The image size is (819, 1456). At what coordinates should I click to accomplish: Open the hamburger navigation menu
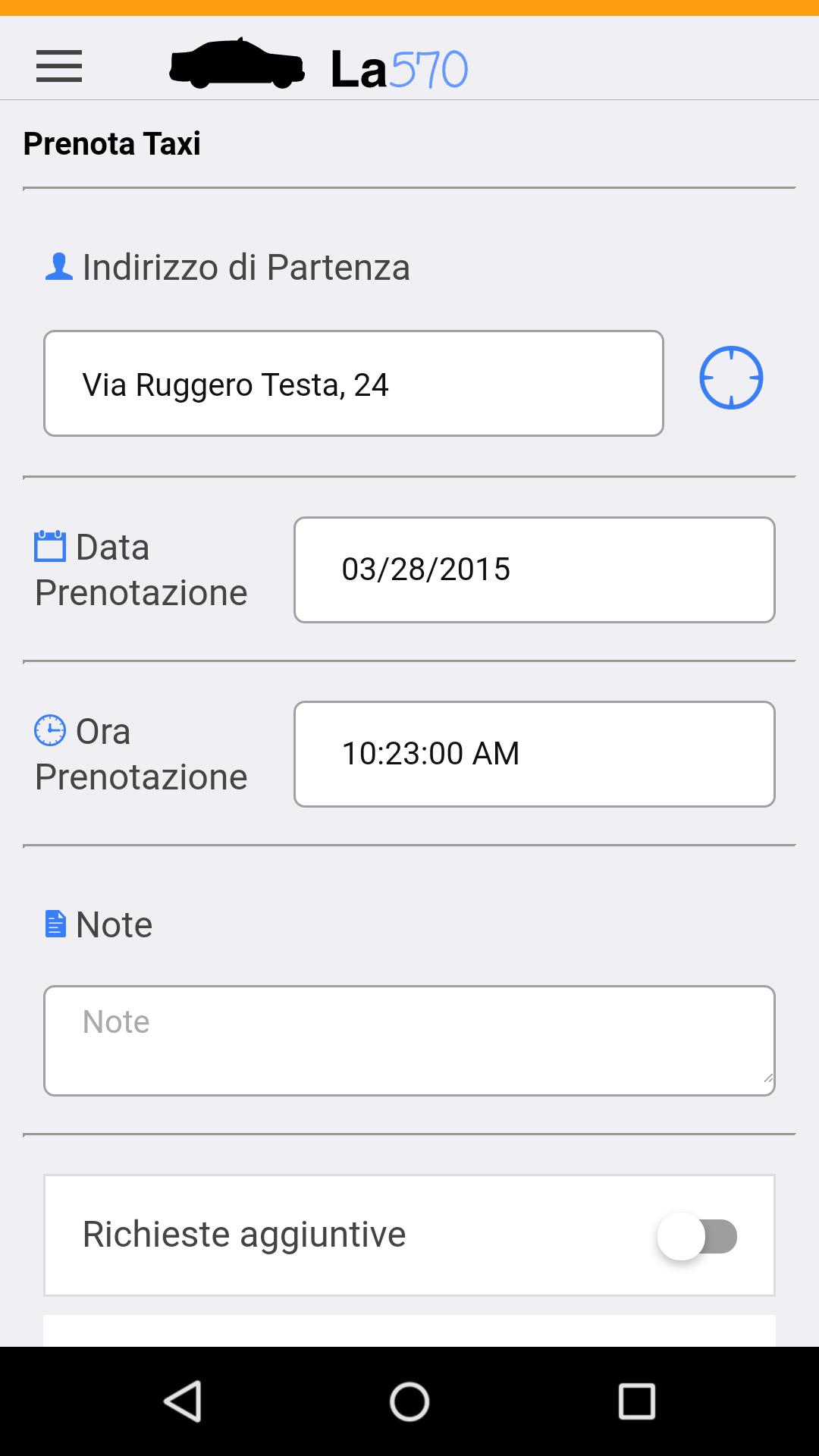coord(59,67)
